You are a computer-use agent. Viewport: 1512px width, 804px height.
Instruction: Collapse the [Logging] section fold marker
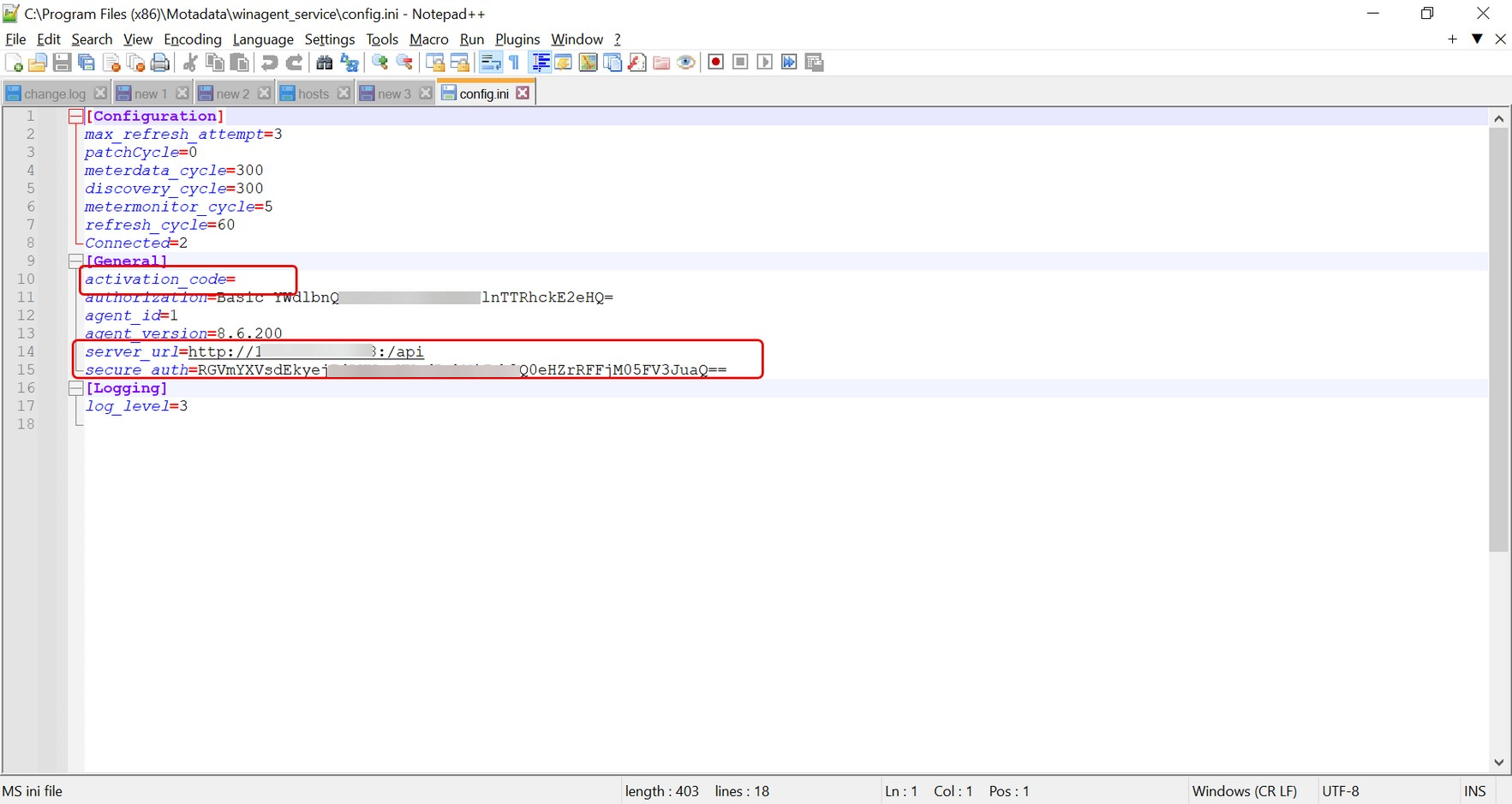point(75,388)
